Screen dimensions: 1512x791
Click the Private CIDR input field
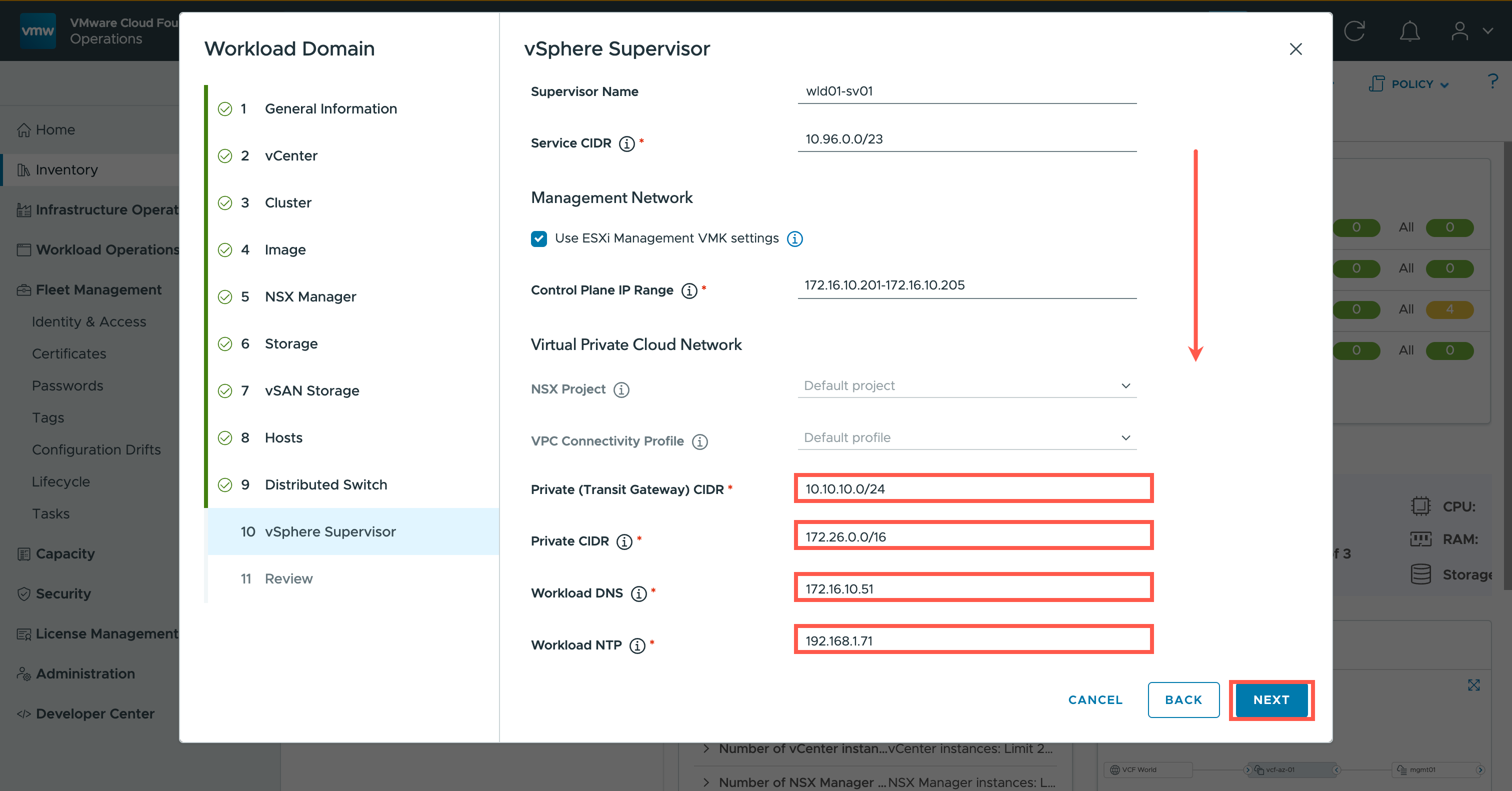pos(972,536)
